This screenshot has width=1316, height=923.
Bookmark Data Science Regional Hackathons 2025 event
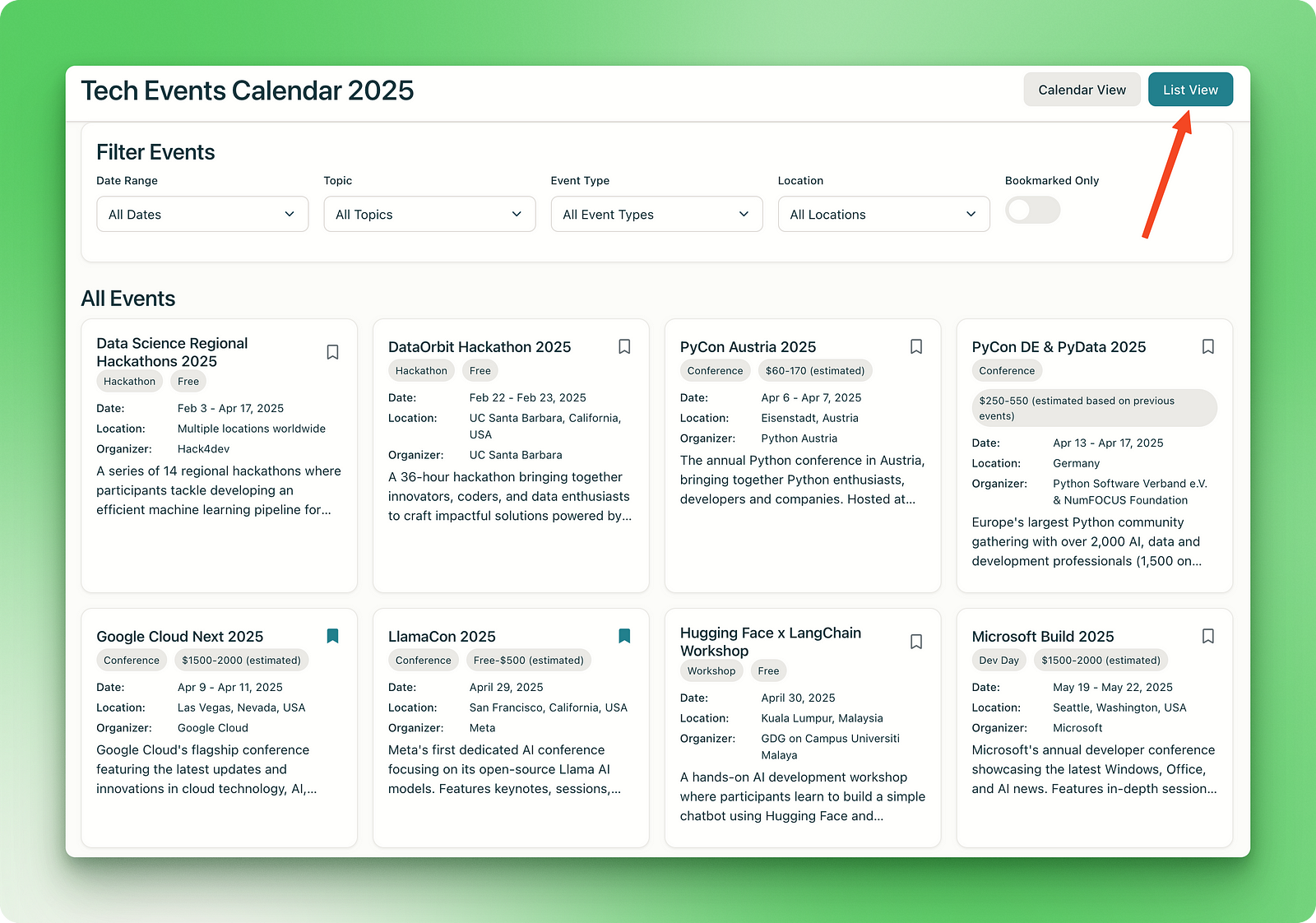point(332,352)
